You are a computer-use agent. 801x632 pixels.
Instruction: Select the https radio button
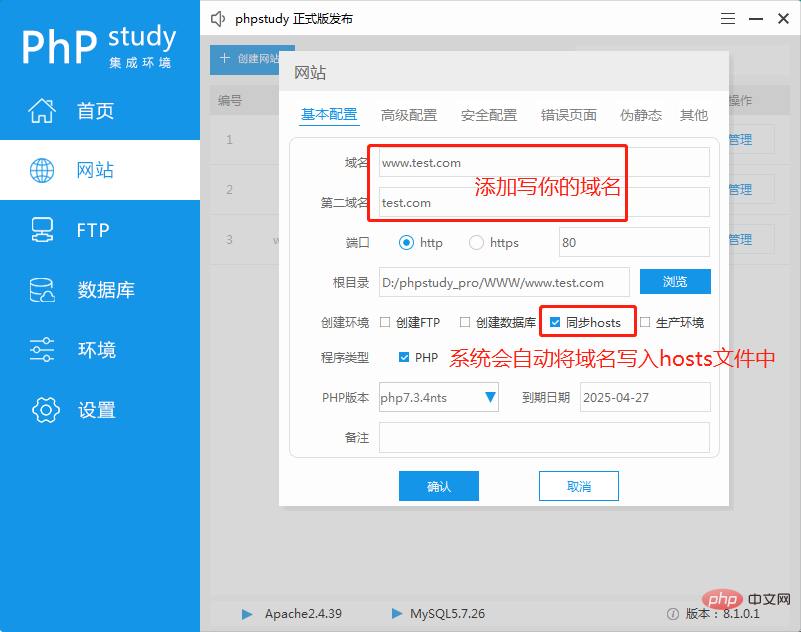[x=475, y=241]
